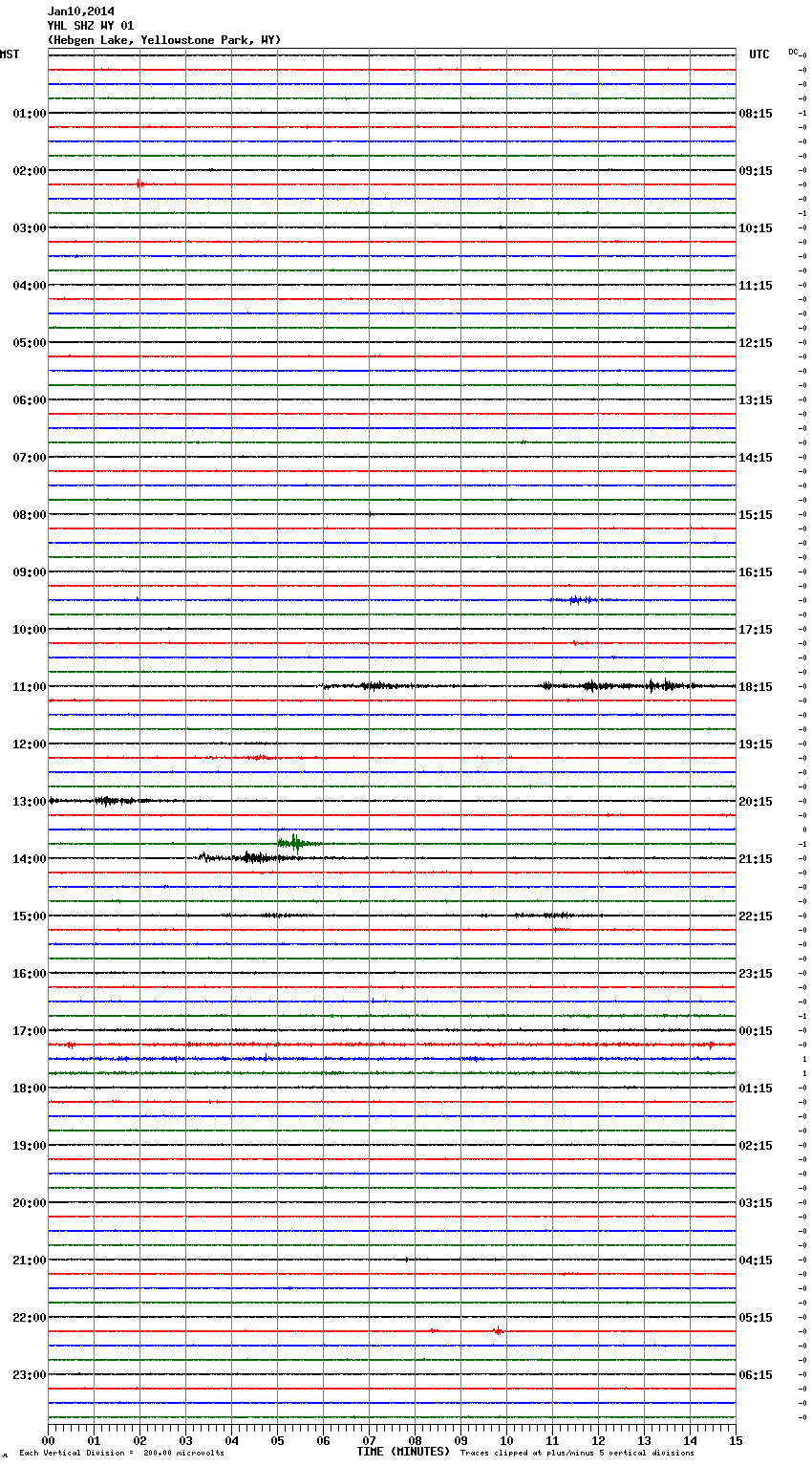This screenshot has width=812, height=1466.
Task: Click the 16:15 UTC time label
Action: (756, 572)
